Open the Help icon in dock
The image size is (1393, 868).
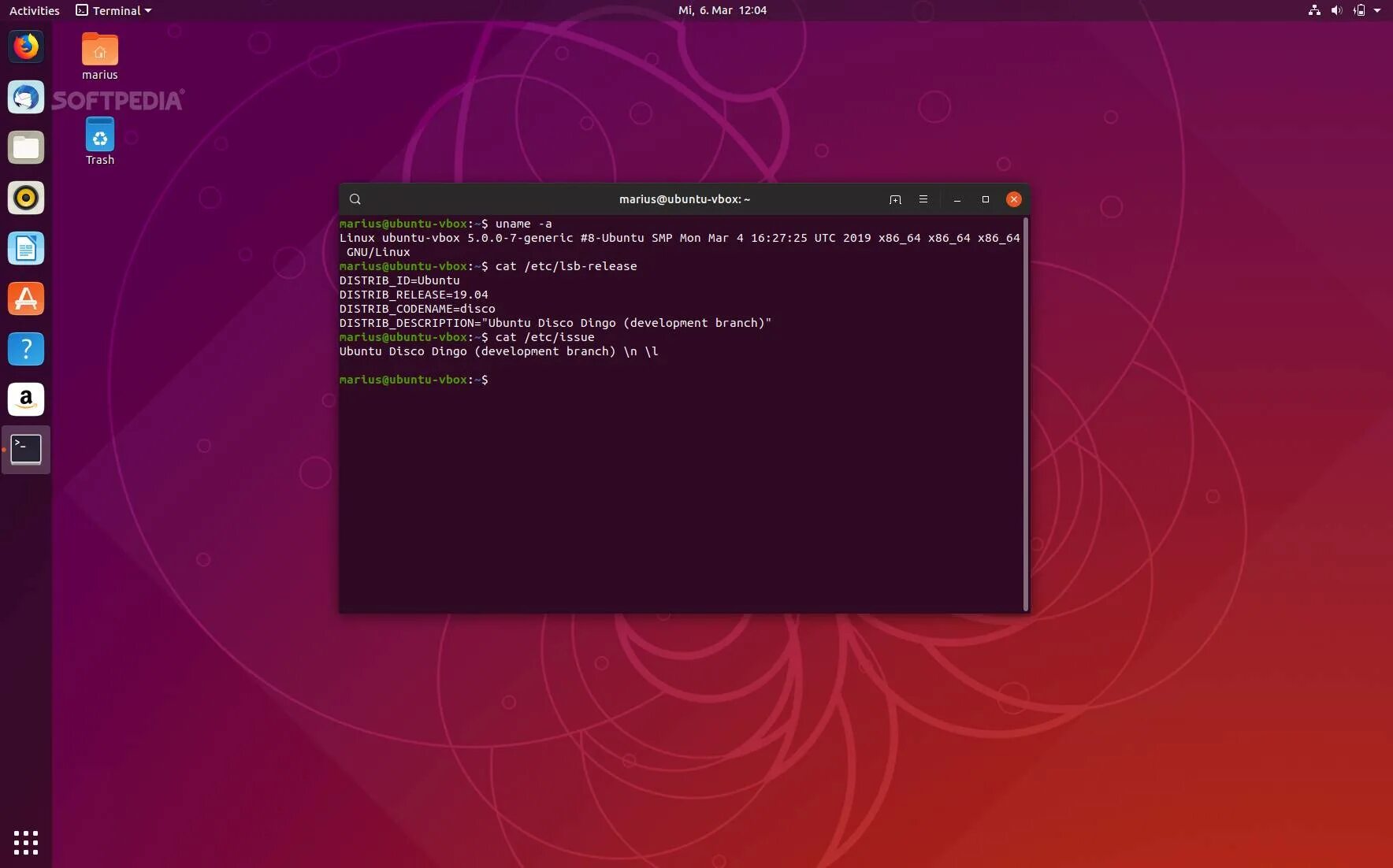click(x=26, y=349)
